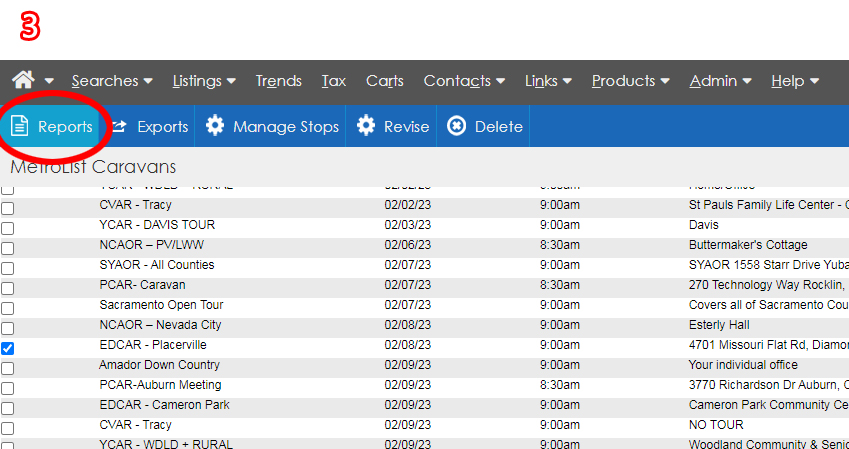Click the Exports button label
Screen dimensions: 849x449
pos(163,127)
